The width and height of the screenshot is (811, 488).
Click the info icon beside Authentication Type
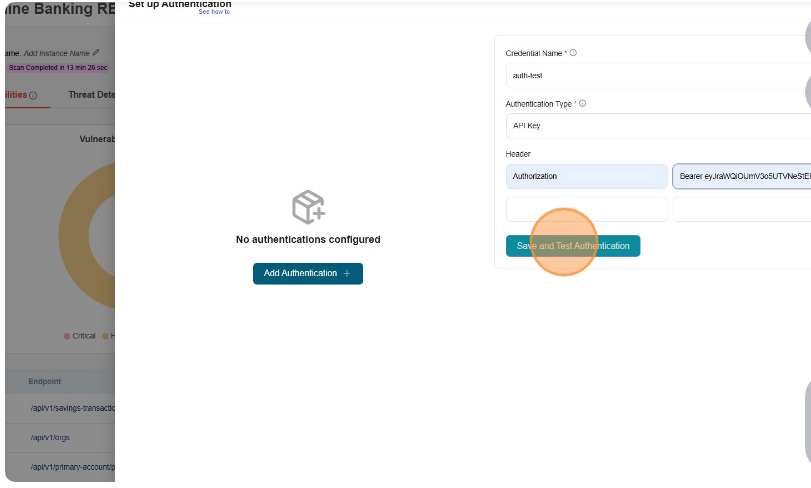[582, 103]
